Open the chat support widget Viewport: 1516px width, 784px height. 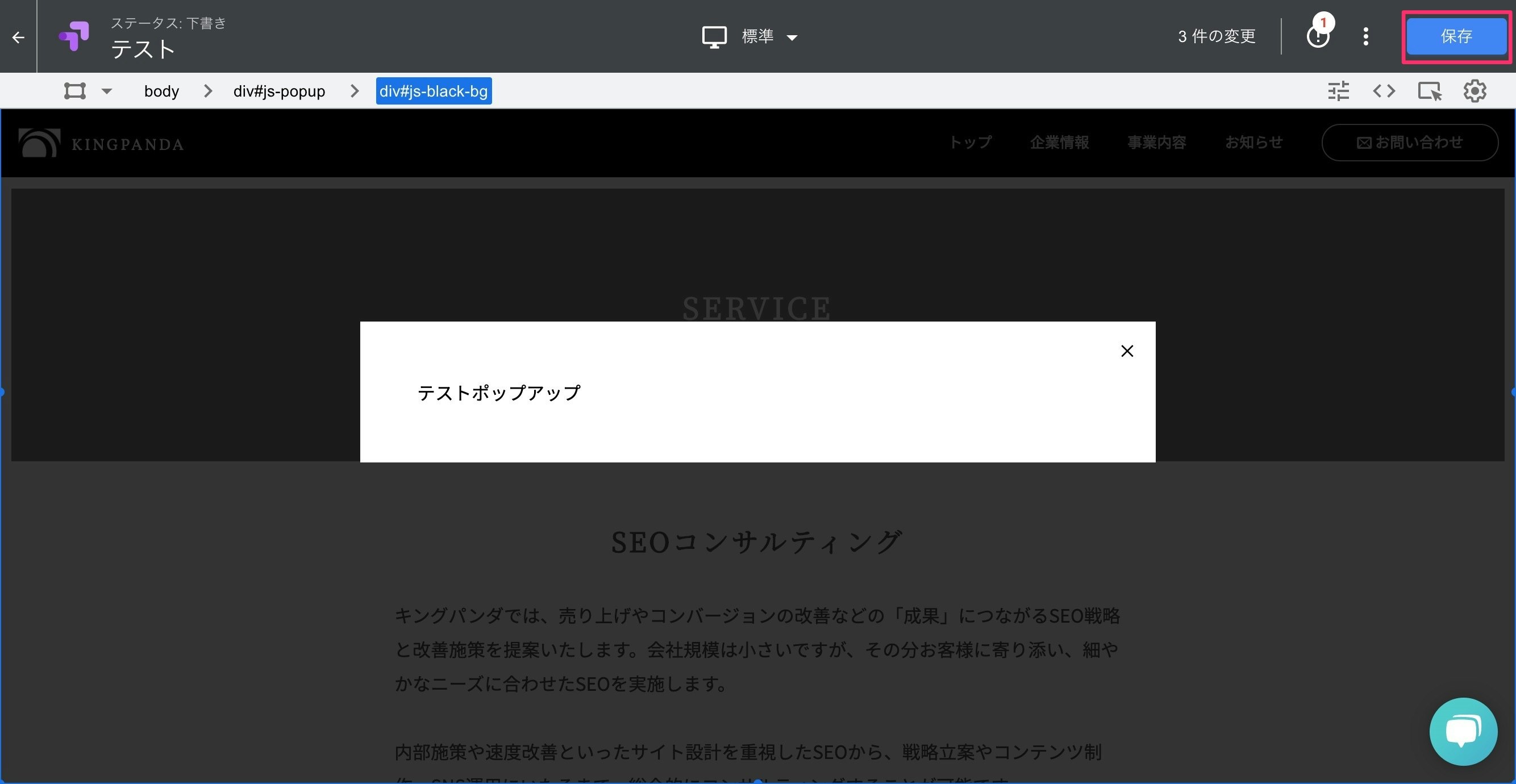point(1464,731)
